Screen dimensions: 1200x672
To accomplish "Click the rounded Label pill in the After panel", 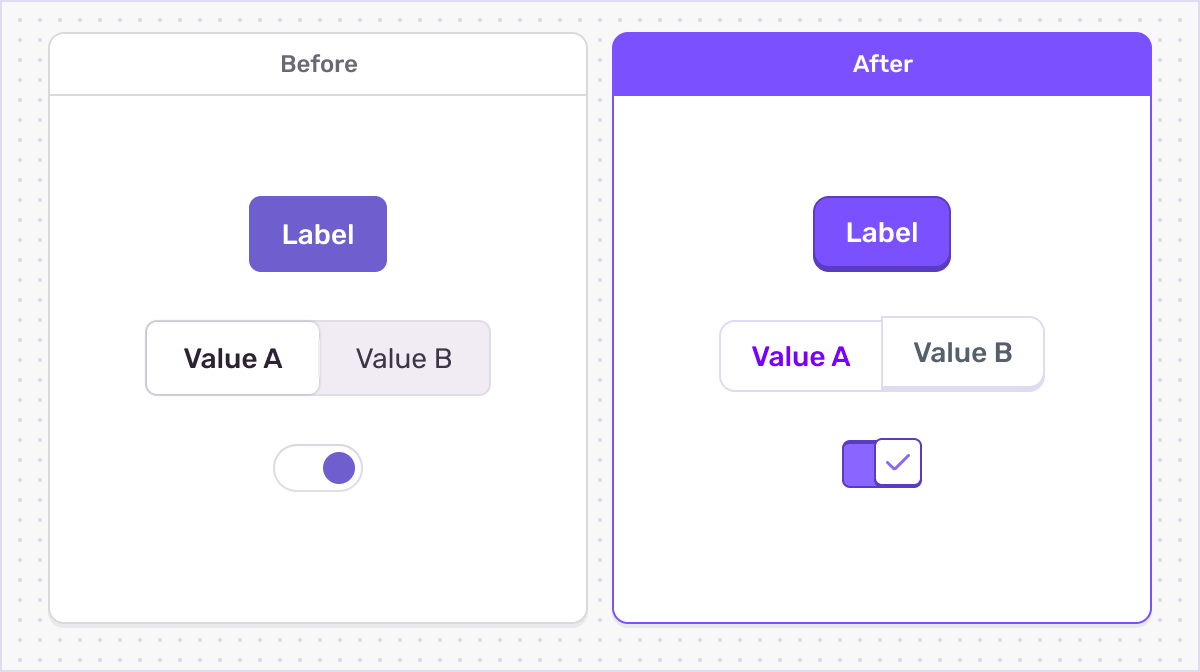I will 881,233.
